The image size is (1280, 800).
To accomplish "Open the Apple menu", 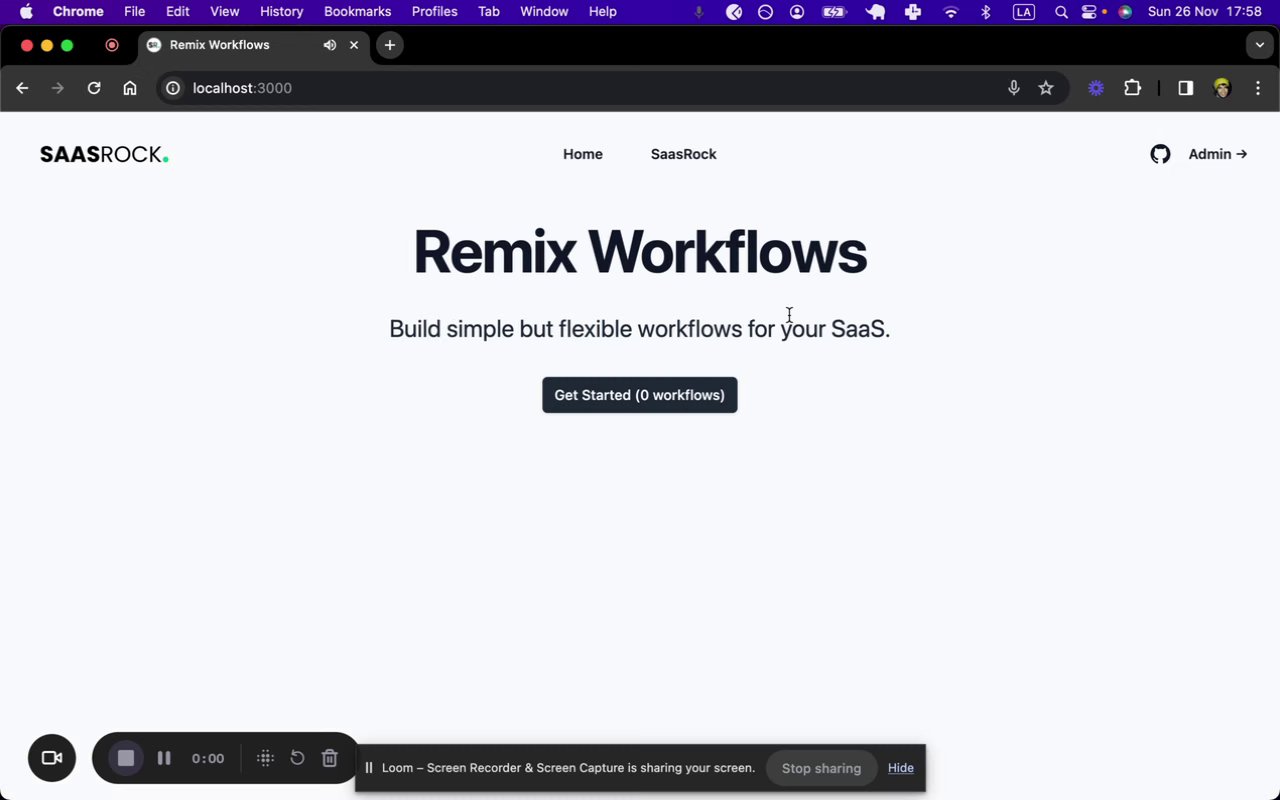I will coord(27,12).
